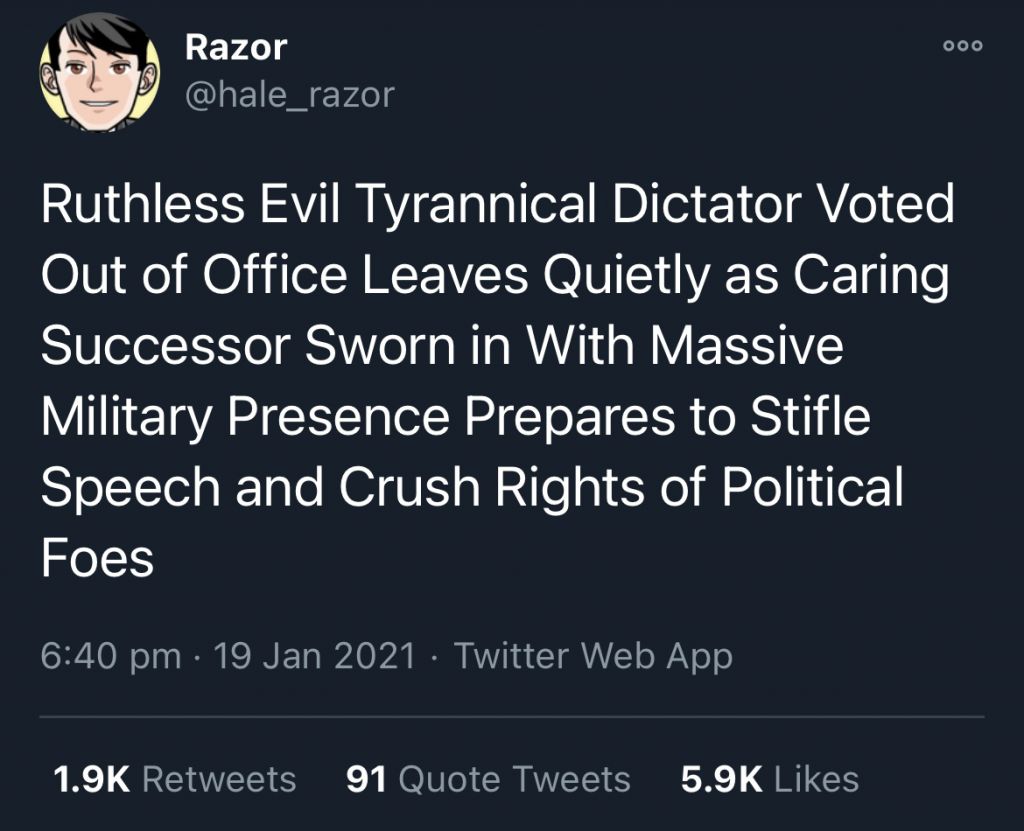
Task: Click the 19 Jan 2021 date
Action: (317, 656)
